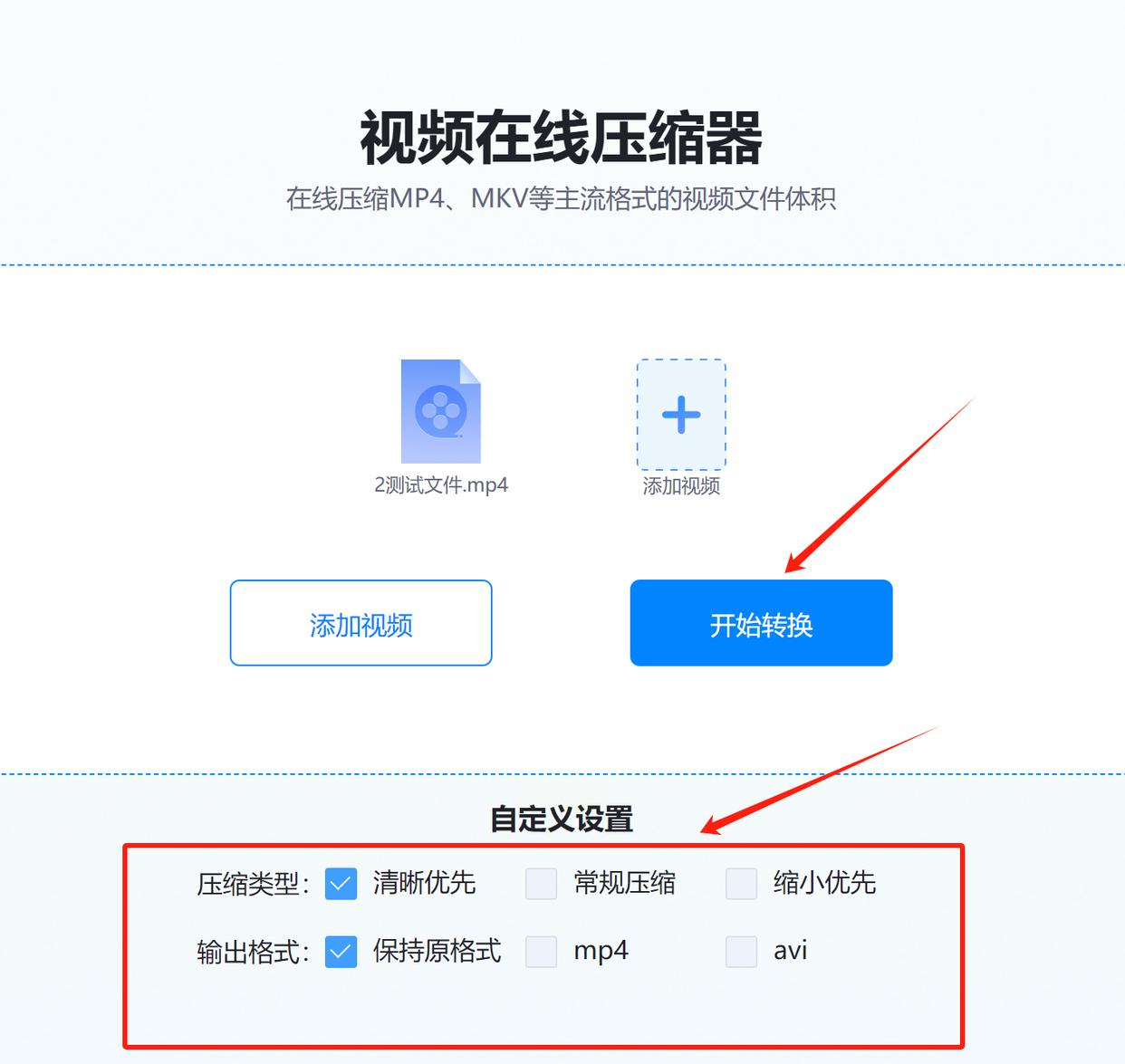Click the 视频在线压缩器 page title

562,138
